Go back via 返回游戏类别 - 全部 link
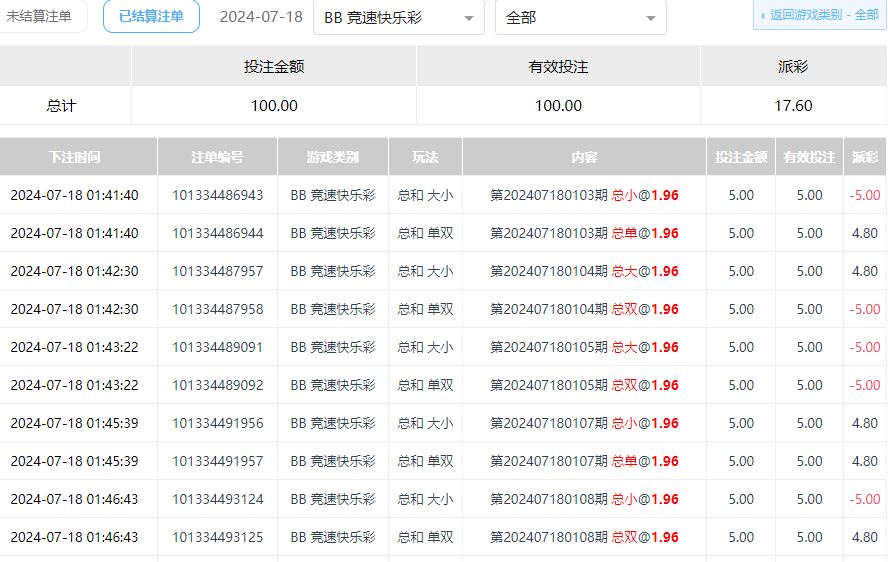Image resolution: width=888 pixels, height=562 pixels. [x=819, y=16]
